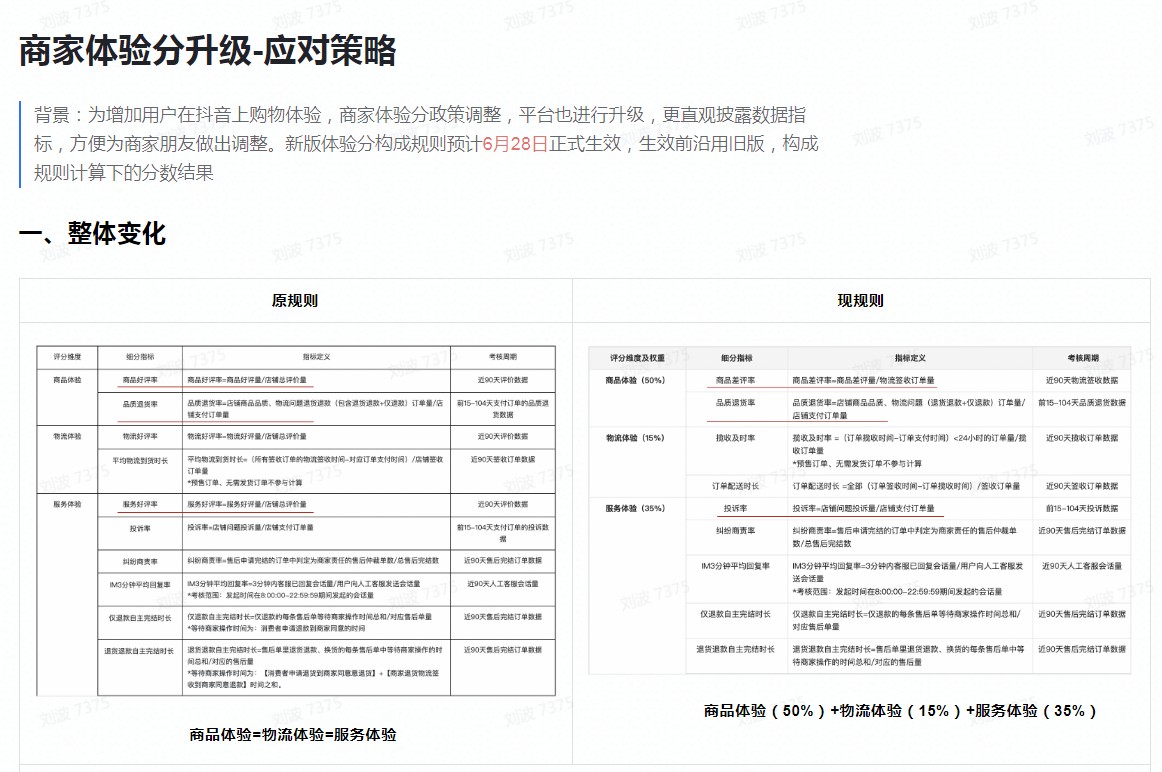Click the heading 一、整体变化
1162x772 pixels.
coord(92,233)
